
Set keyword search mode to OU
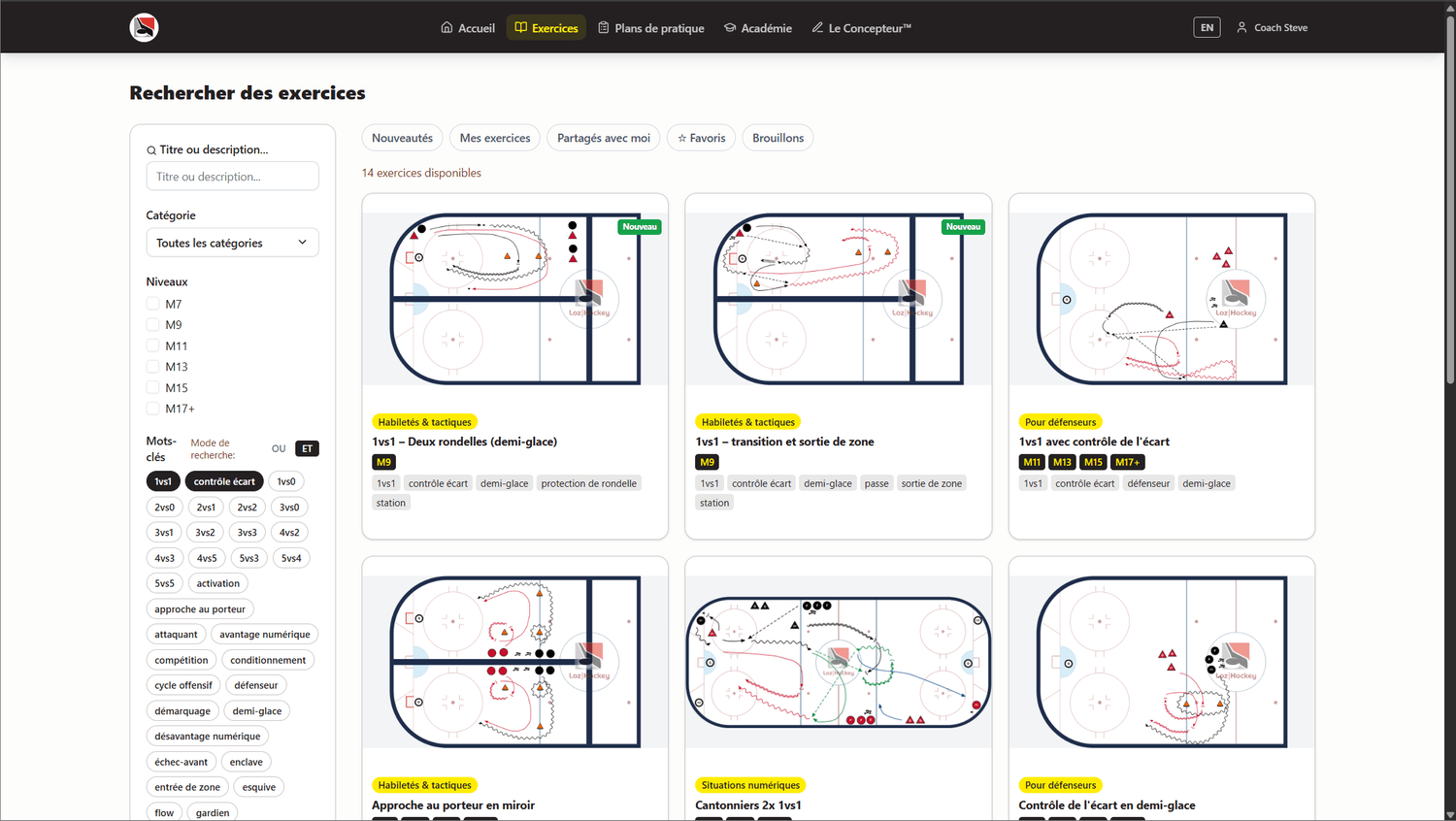click(x=279, y=448)
